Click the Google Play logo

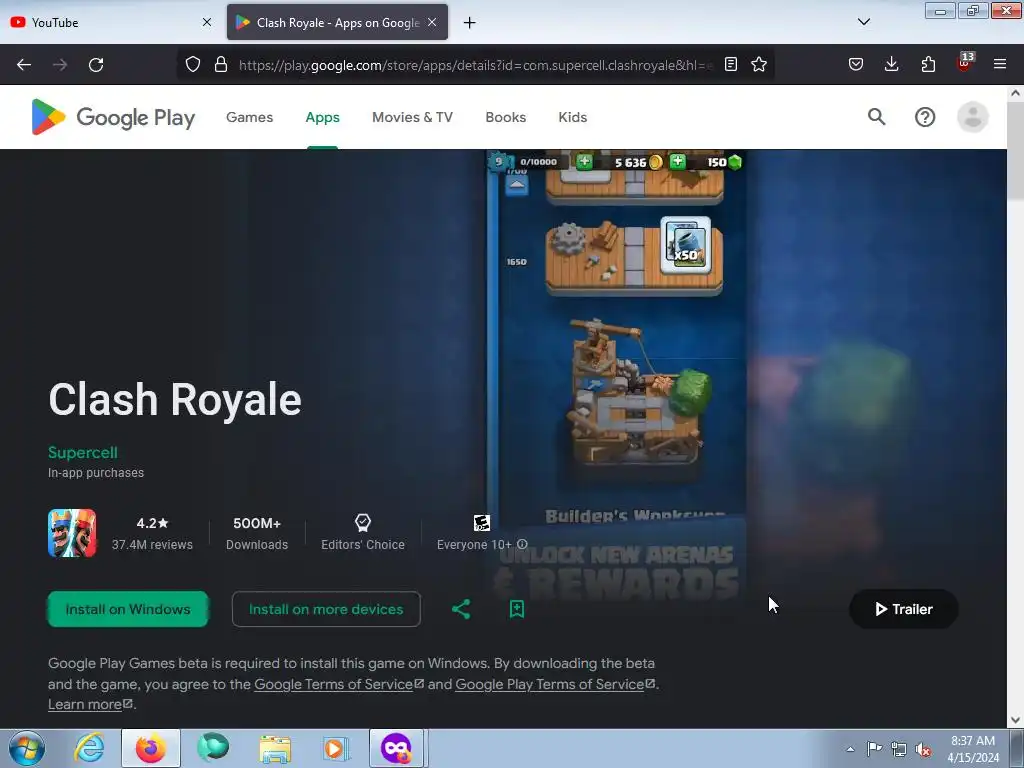pyautogui.click(x=113, y=118)
